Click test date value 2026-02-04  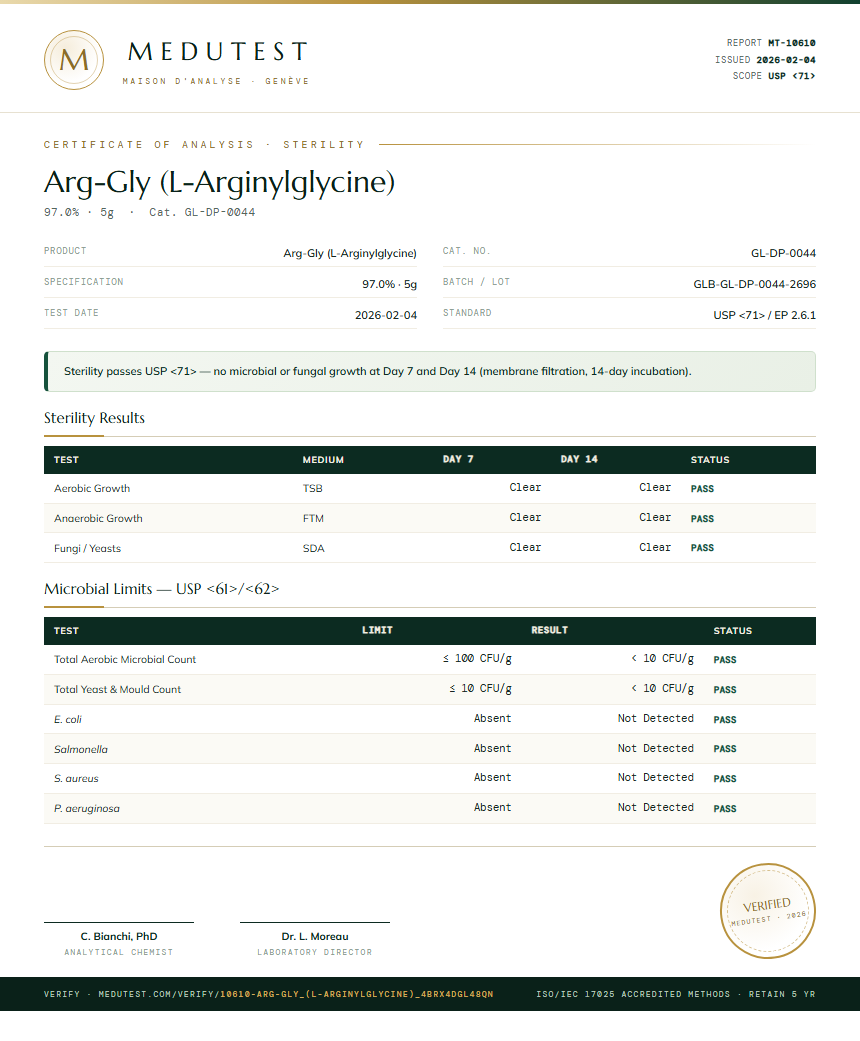click(386, 315)
